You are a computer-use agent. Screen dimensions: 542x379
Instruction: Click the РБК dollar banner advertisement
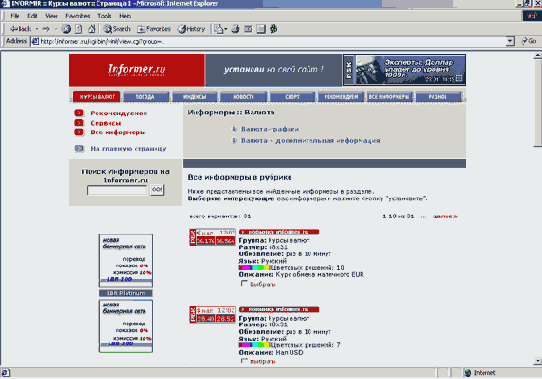pos(404,70)
